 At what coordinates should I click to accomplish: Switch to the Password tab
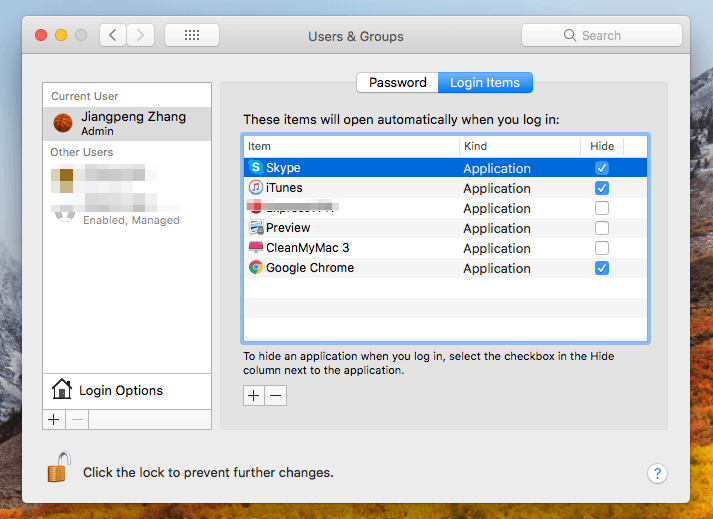pyautogui.click(x=397, y=82)
